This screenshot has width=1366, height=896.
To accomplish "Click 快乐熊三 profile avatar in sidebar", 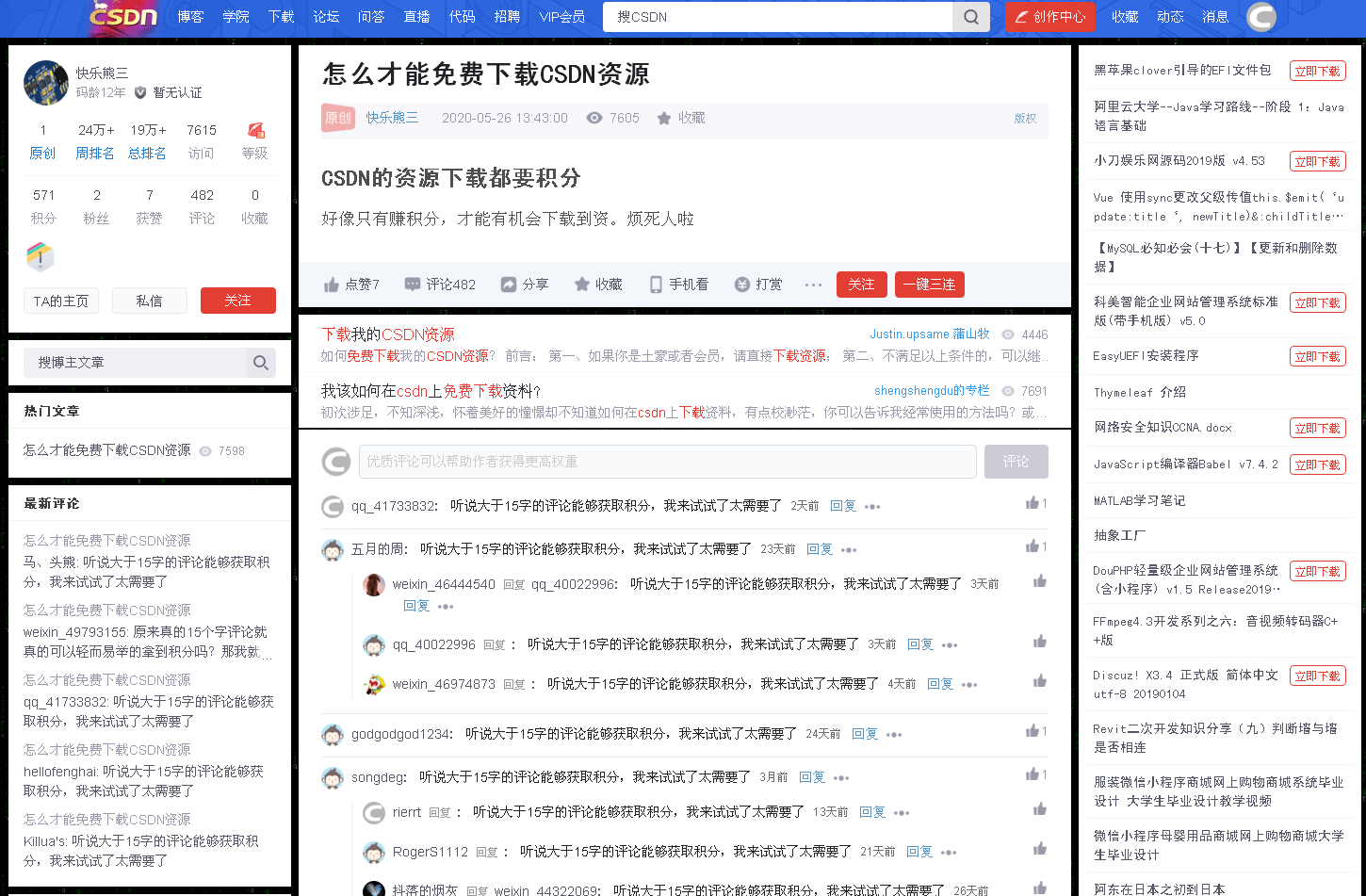I will pyautogui.click(x=46, y=83).
